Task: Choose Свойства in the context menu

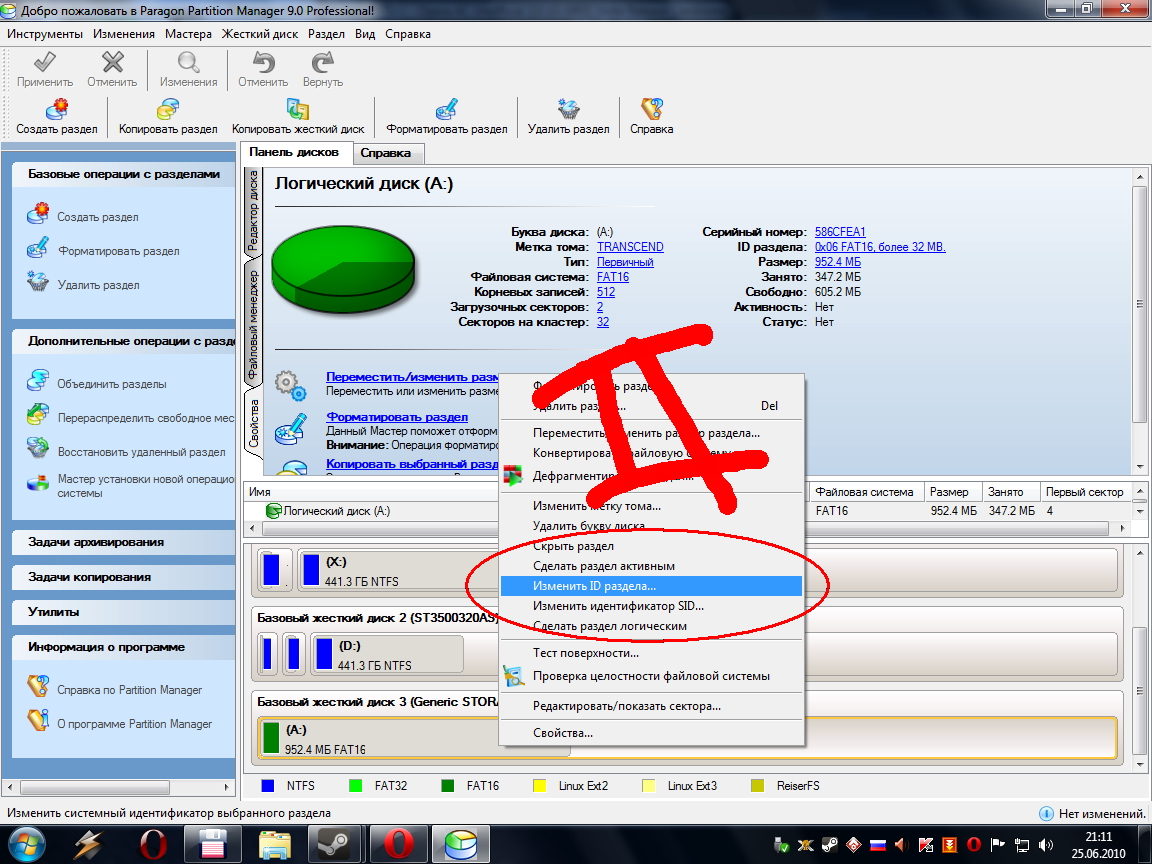Action: click(651, 732)
